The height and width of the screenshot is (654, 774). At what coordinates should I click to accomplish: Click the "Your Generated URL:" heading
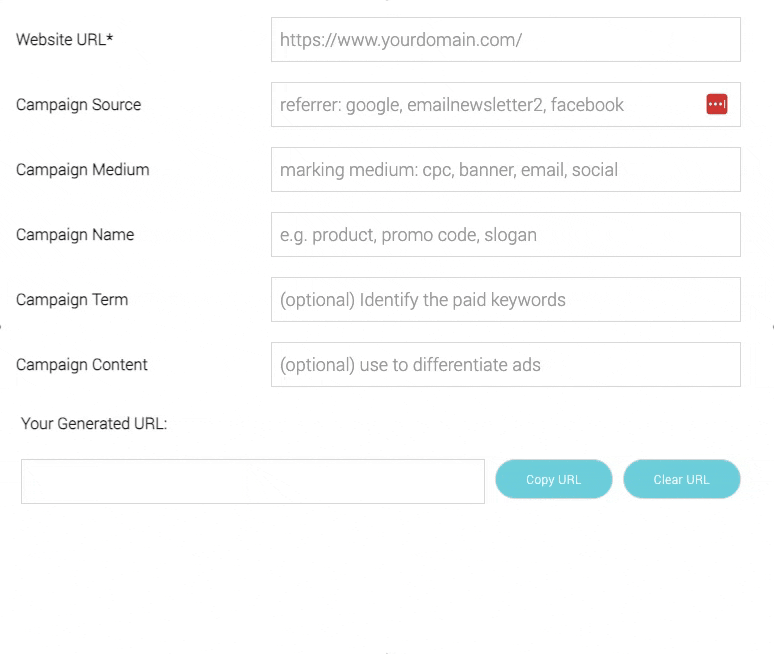coord(94,424)
